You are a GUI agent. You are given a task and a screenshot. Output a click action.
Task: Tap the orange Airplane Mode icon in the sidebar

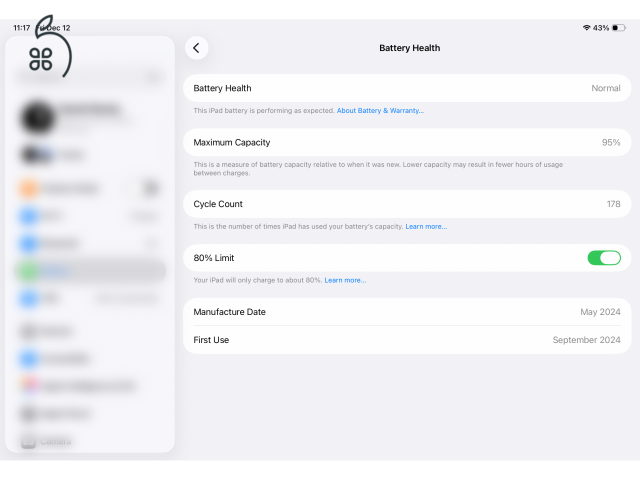[x=28, y=188]
